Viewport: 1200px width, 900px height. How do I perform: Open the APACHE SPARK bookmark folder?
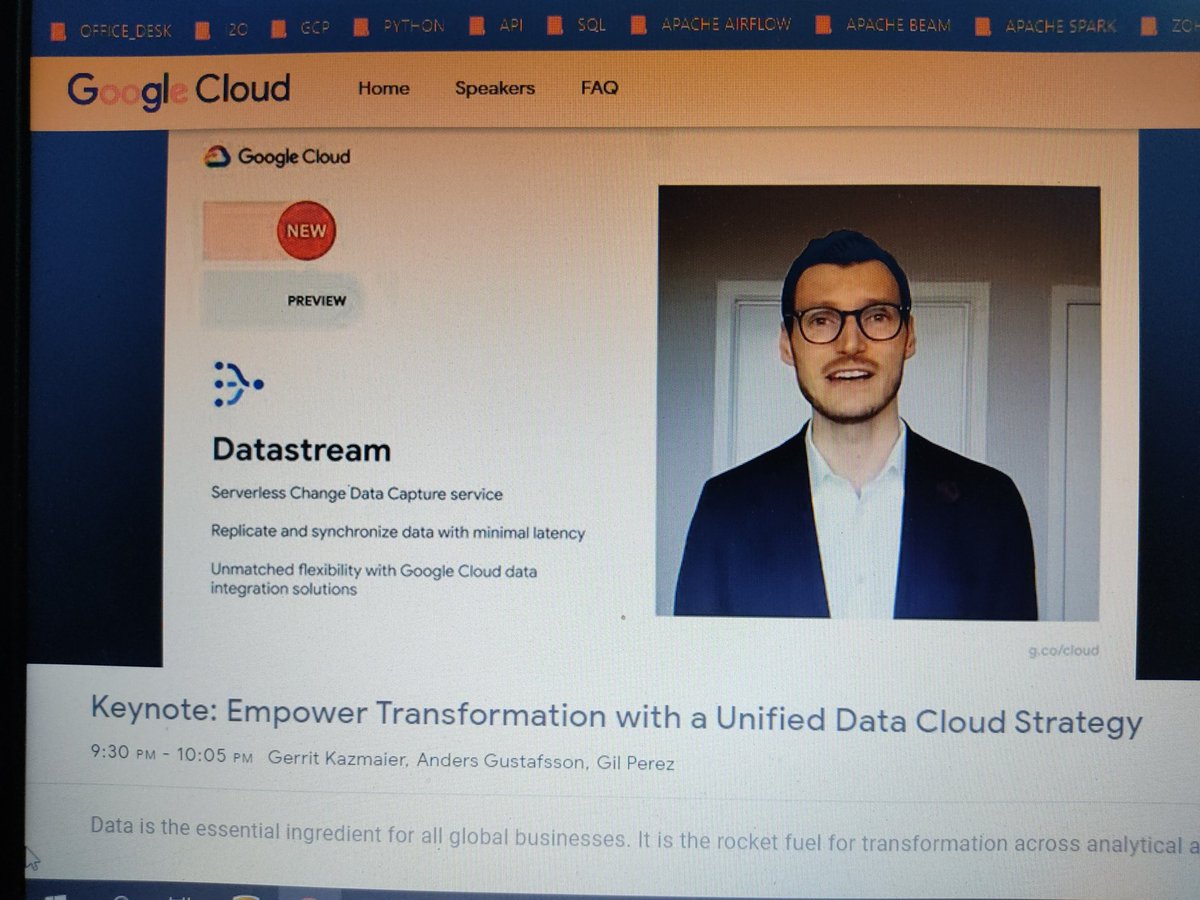pos(1047,26)
